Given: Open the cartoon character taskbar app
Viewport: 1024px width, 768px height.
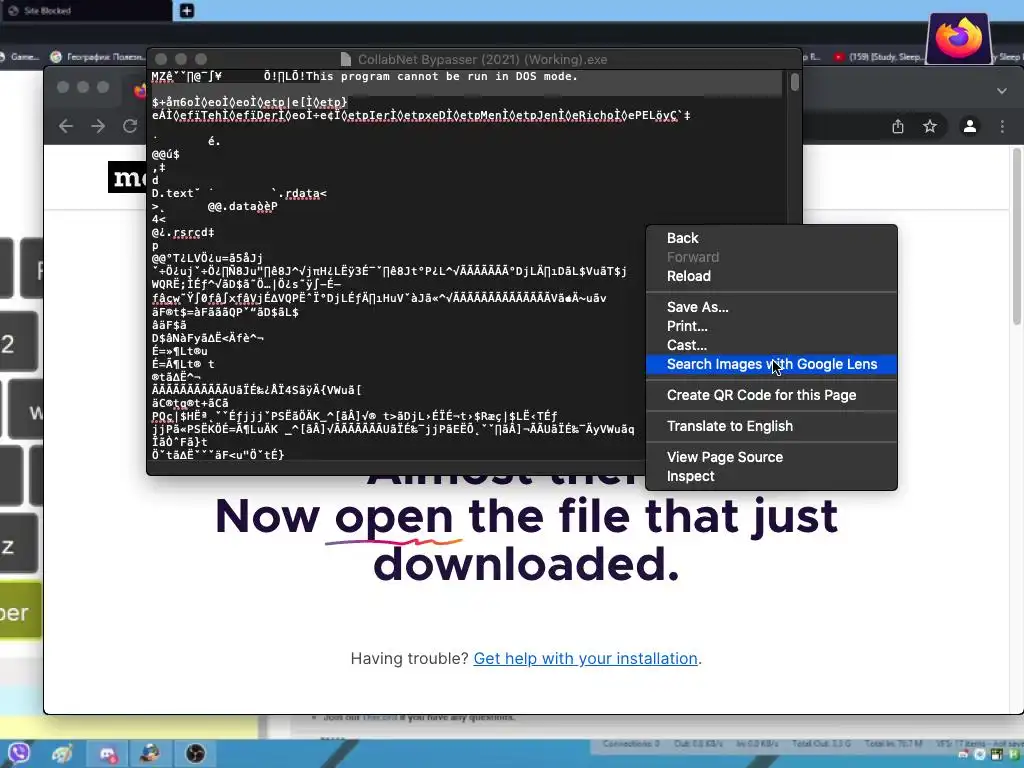Looking at the screenshot, I should pyautogui.click(x=150, y=754).
